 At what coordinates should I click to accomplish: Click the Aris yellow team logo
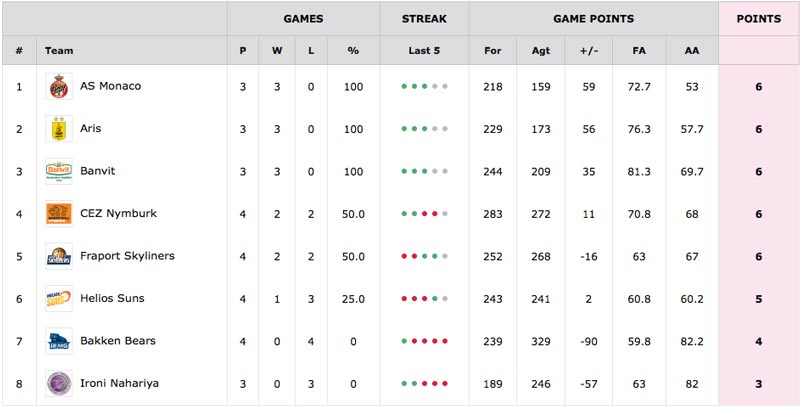click(59, 129)
